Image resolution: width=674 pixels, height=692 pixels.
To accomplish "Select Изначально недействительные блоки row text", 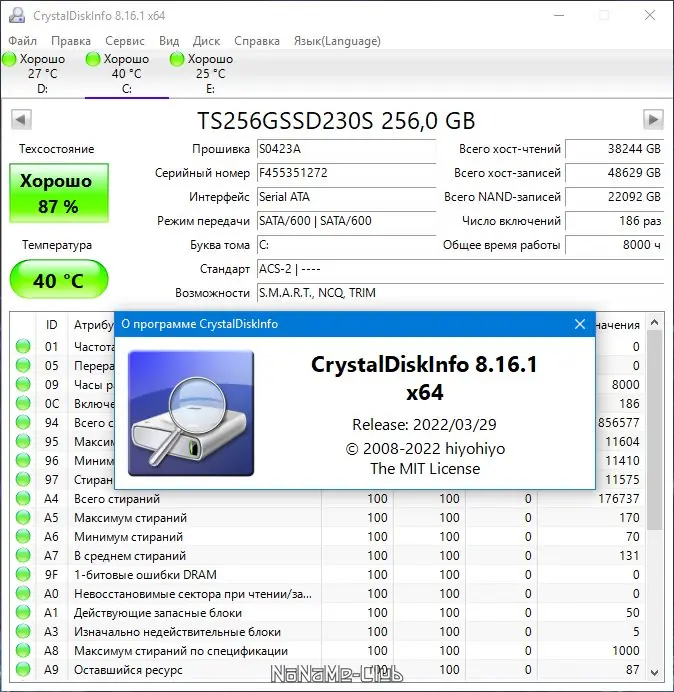I will [177, 632].
